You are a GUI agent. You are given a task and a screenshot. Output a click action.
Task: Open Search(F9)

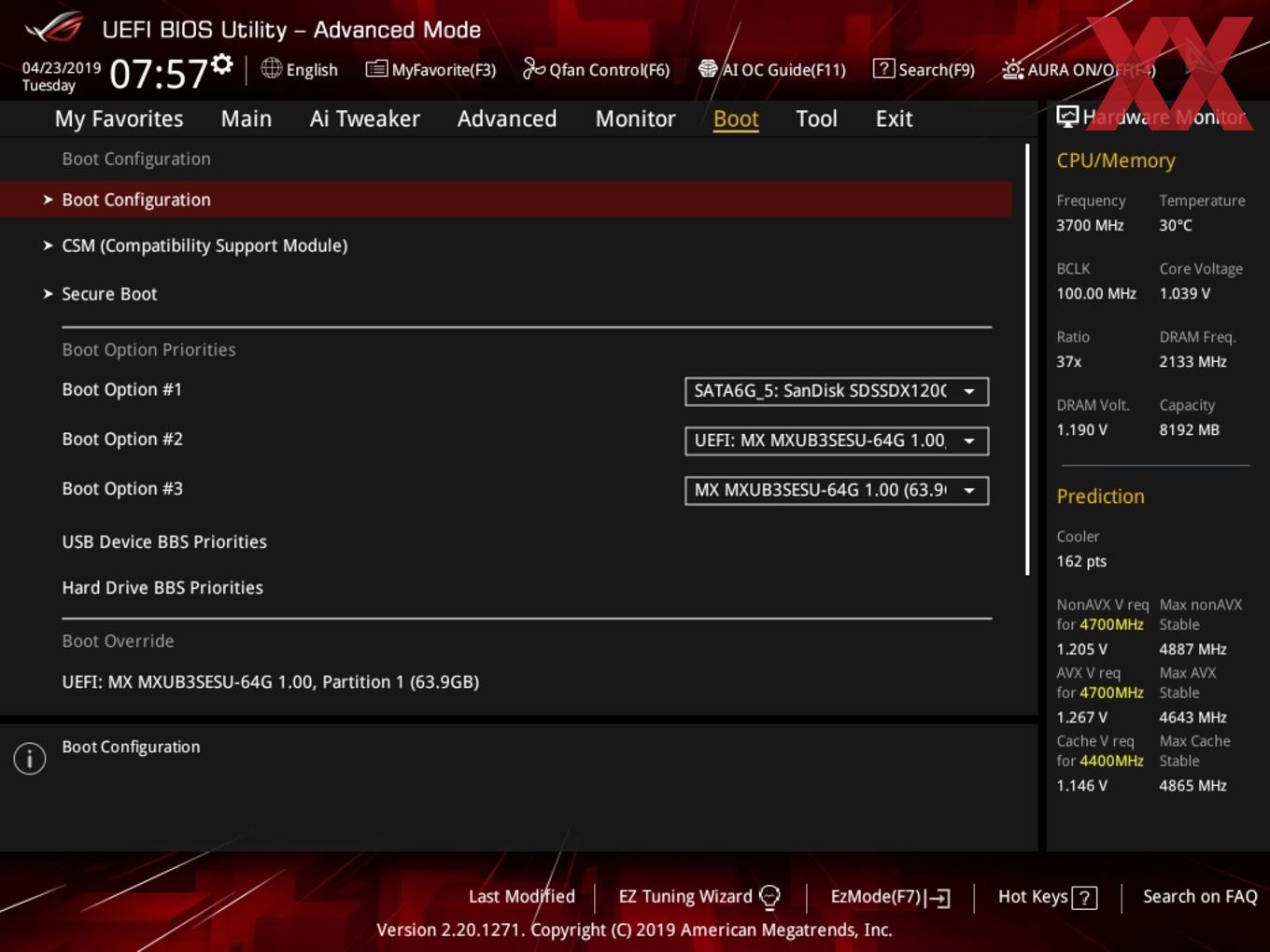[x=937, y=70]
